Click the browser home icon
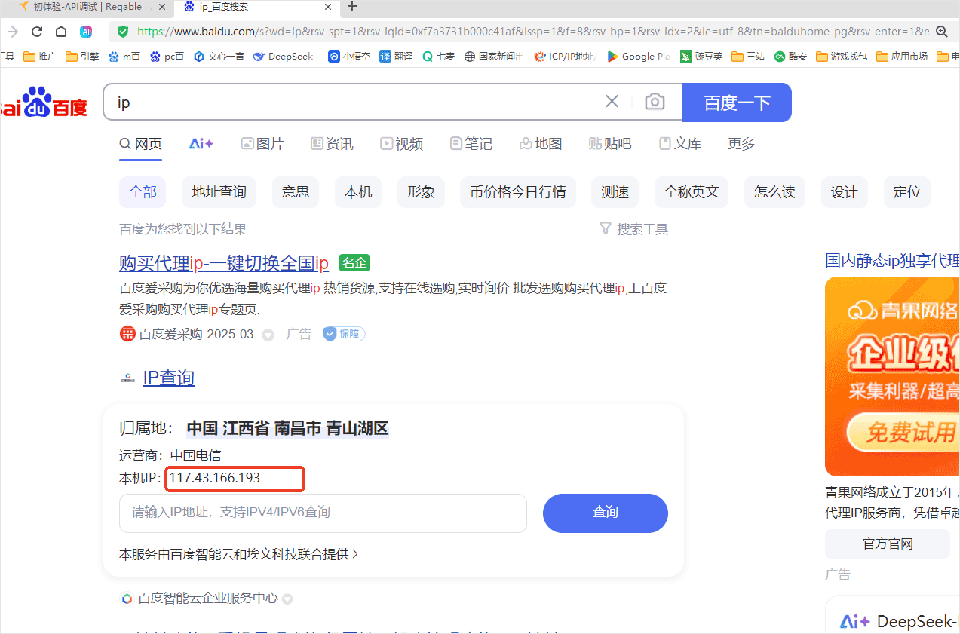 click(x=60, y=31)
